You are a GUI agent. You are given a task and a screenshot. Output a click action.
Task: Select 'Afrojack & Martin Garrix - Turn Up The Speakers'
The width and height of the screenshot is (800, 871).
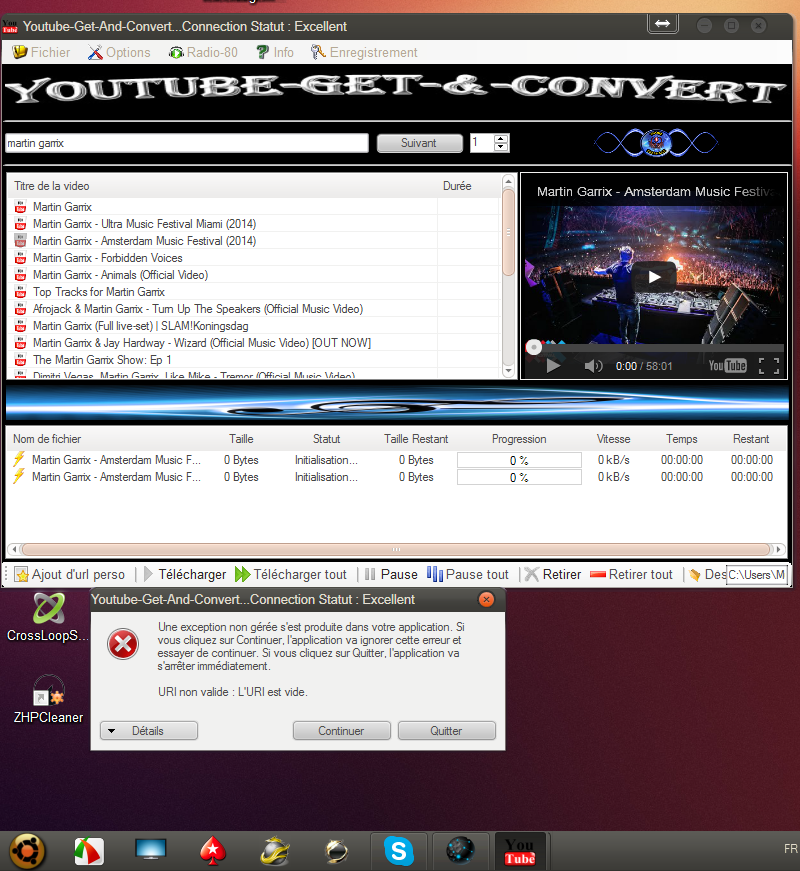(x=253, y=309)
